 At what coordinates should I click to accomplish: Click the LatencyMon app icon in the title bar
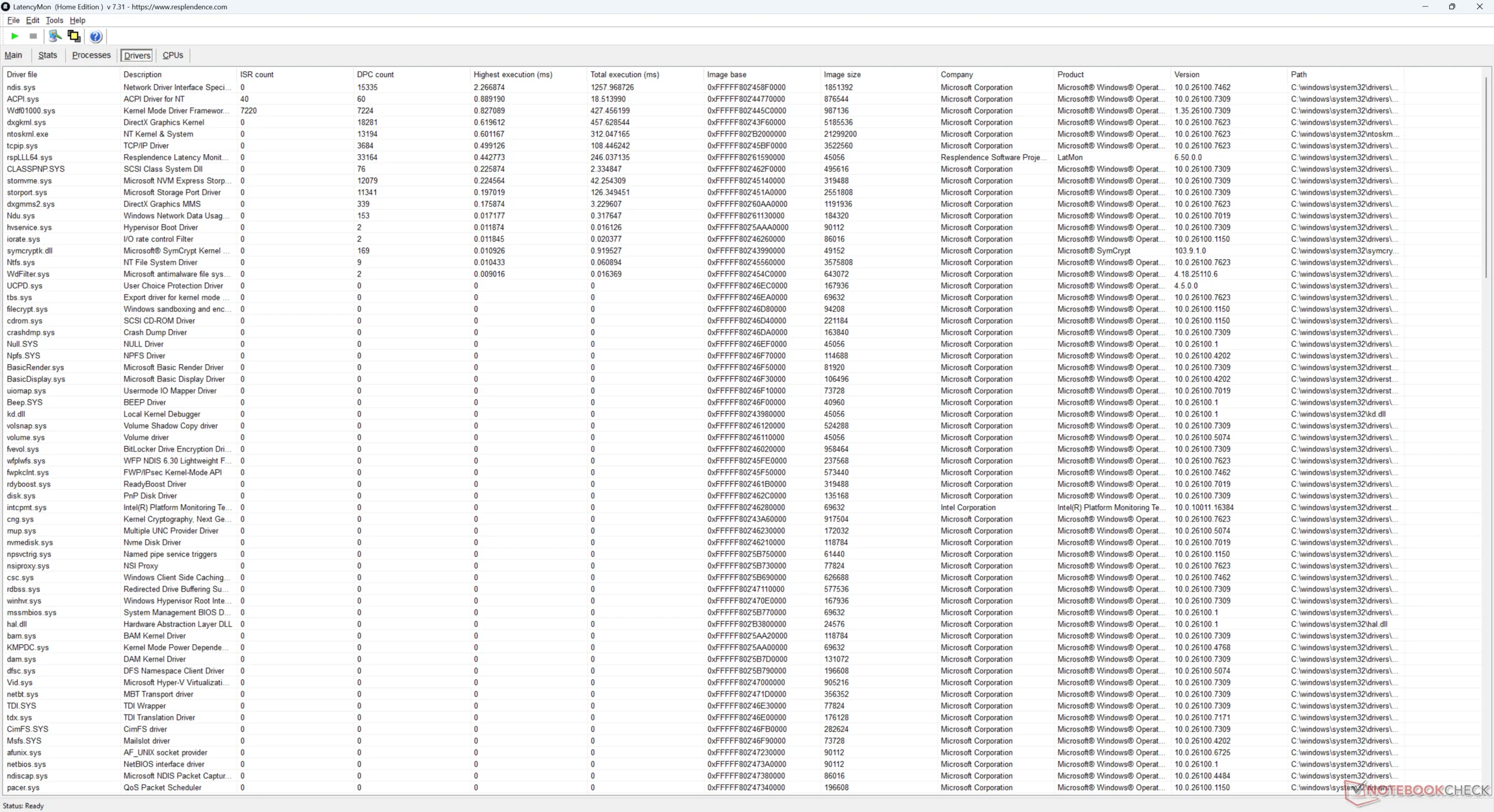click(x=6, y=6)
